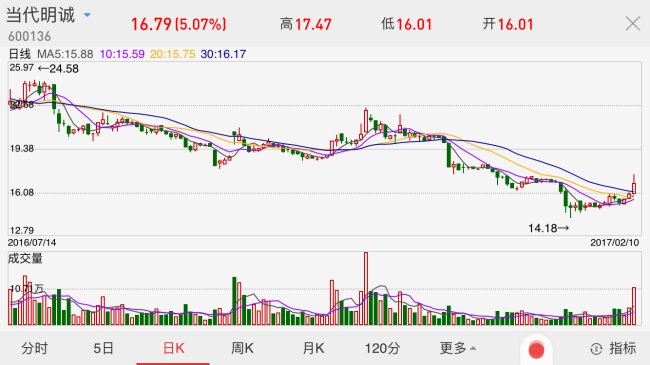Click the blue MA30 16.17 legend
Screen dimensions: 650x365
click(223, 54)
